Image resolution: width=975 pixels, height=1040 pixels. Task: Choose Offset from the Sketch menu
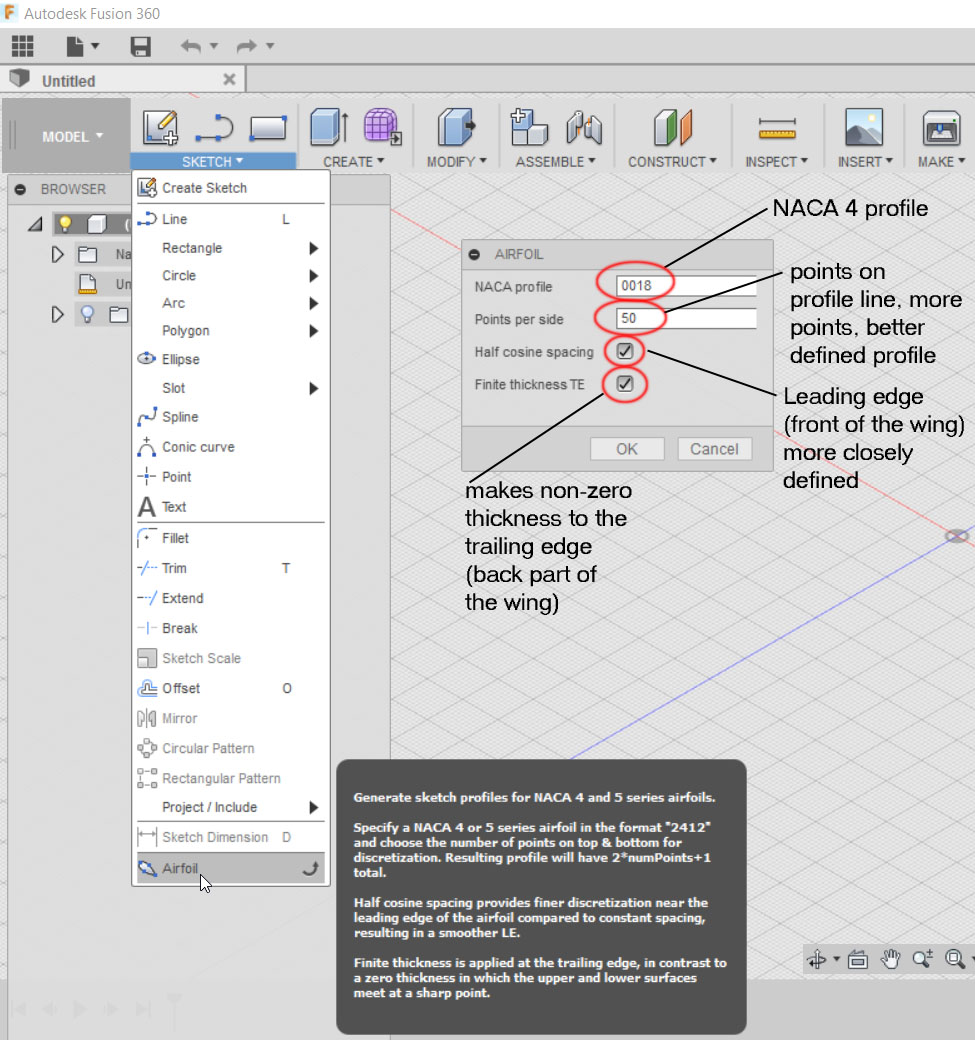point(231,688)
